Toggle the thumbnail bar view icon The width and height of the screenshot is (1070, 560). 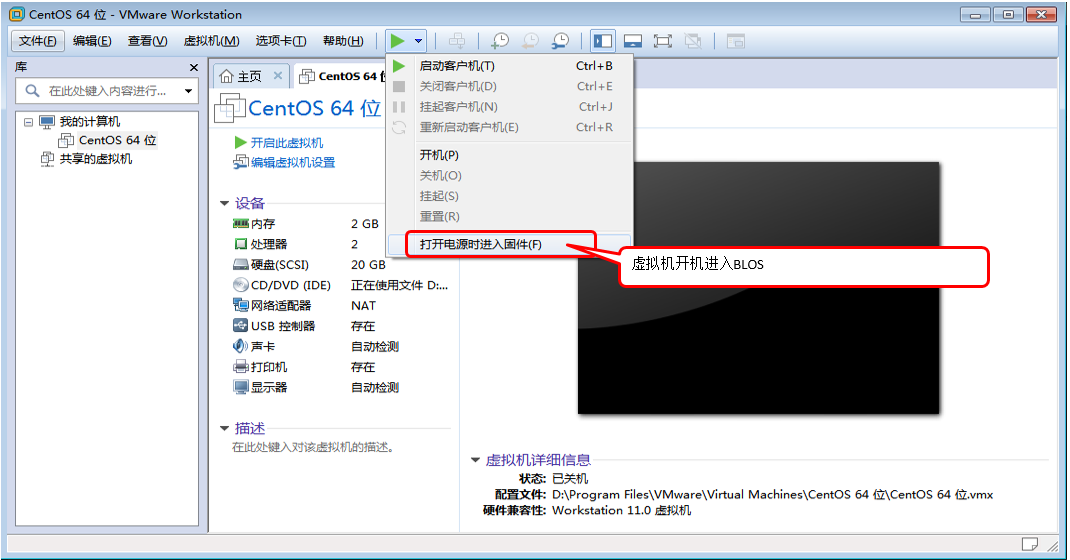pos(633,41)
